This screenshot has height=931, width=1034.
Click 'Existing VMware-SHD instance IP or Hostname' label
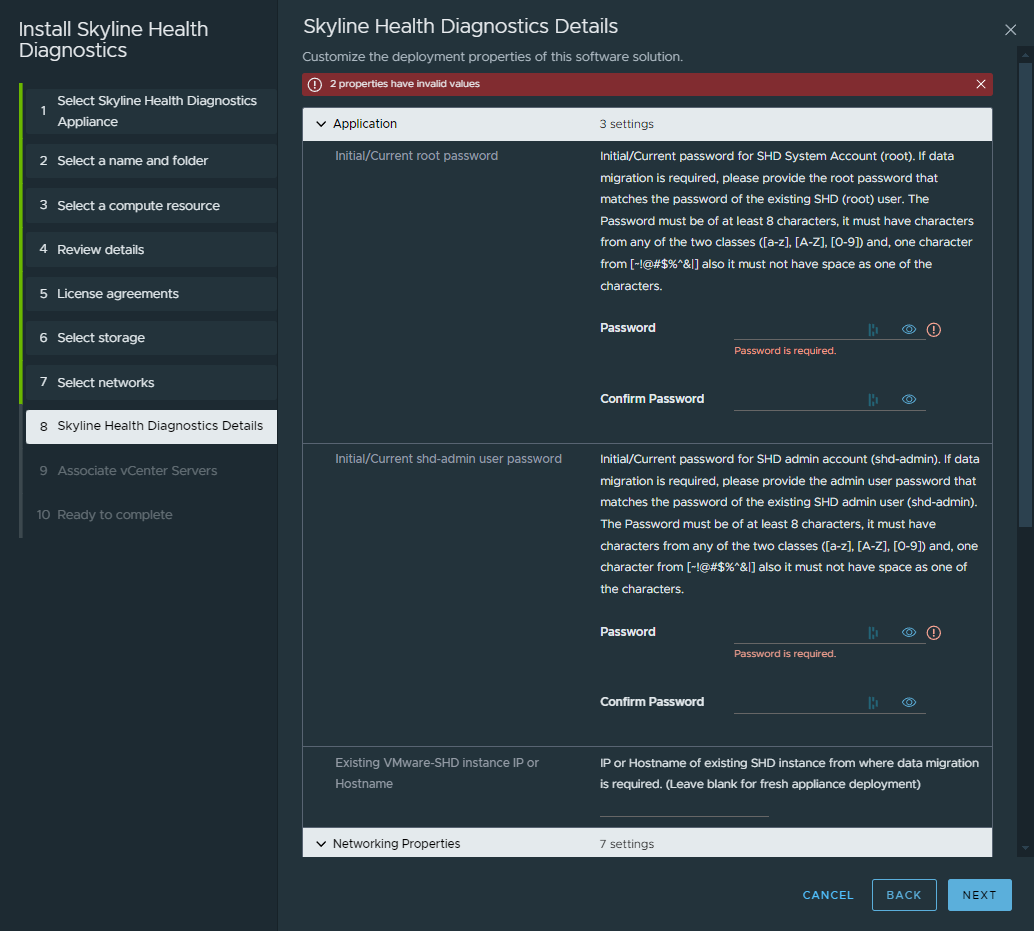[437, 773]
